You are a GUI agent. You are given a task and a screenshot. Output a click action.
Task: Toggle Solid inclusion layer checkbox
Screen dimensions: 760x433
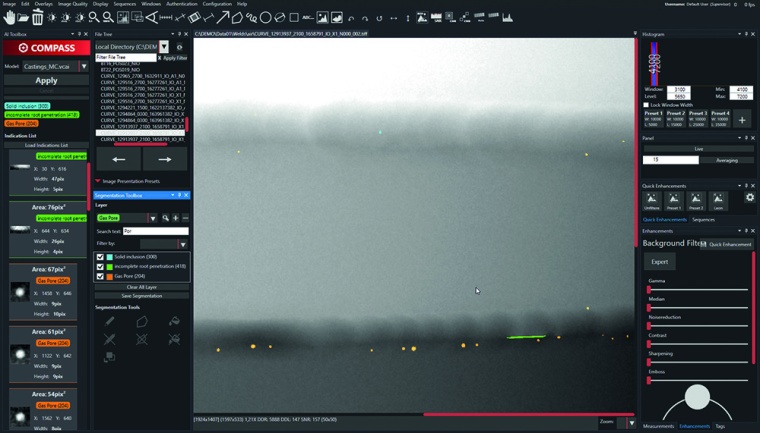pyautogui.click(x=100, y=257)
